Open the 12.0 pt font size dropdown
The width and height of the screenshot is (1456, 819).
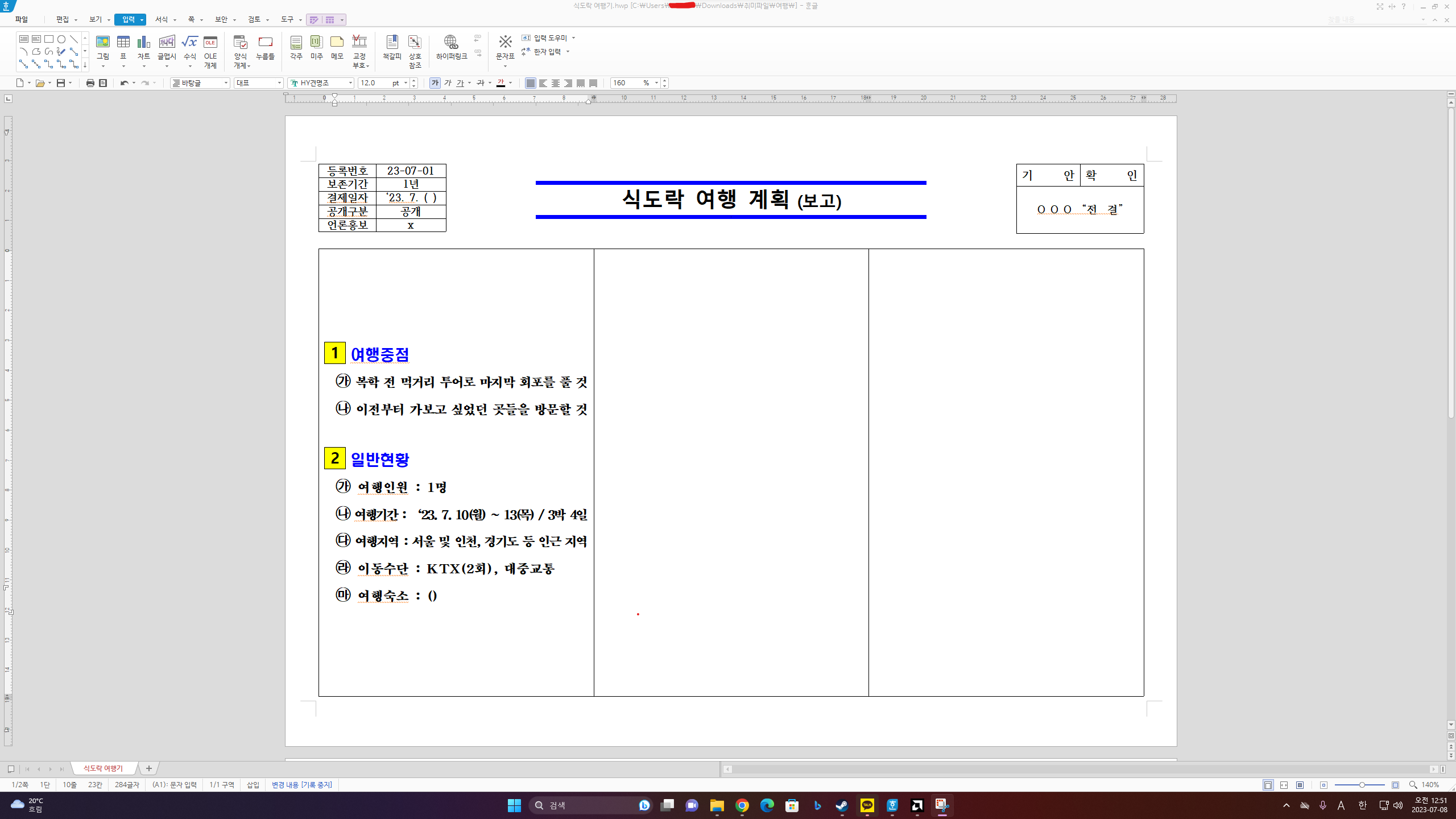(x=406, y=83)
